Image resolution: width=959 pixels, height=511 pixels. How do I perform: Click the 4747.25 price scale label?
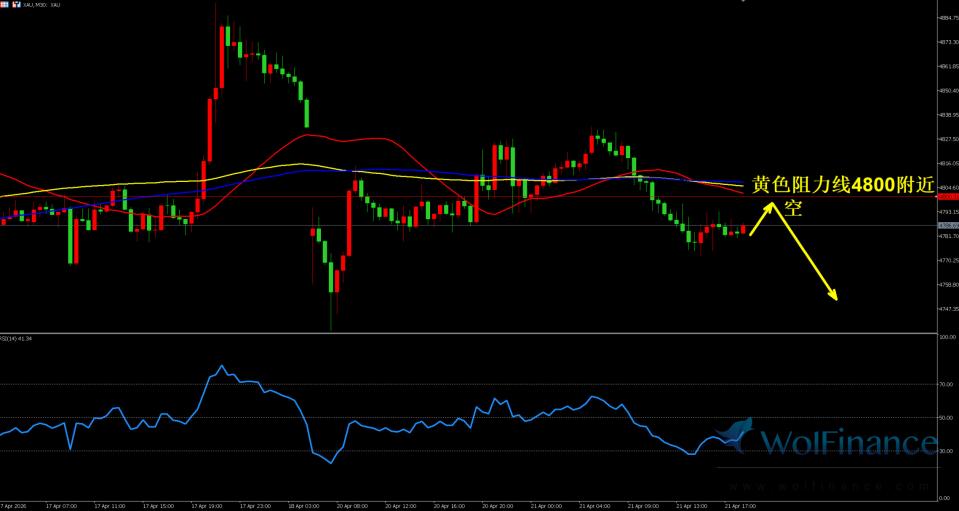click(x=948, y=309)
